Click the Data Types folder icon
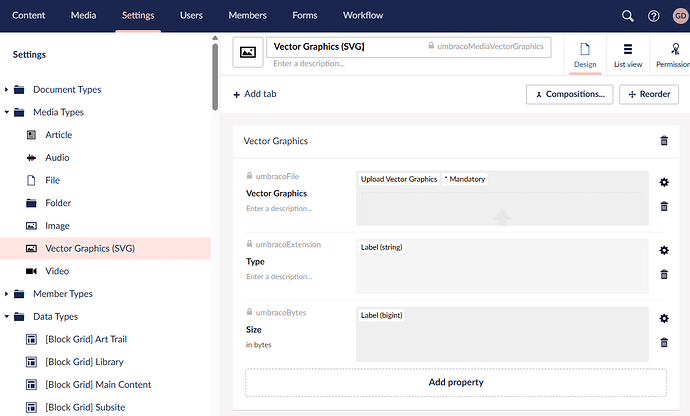The height and width of the screenshot is (416, 690). click(x=19, y=317)
